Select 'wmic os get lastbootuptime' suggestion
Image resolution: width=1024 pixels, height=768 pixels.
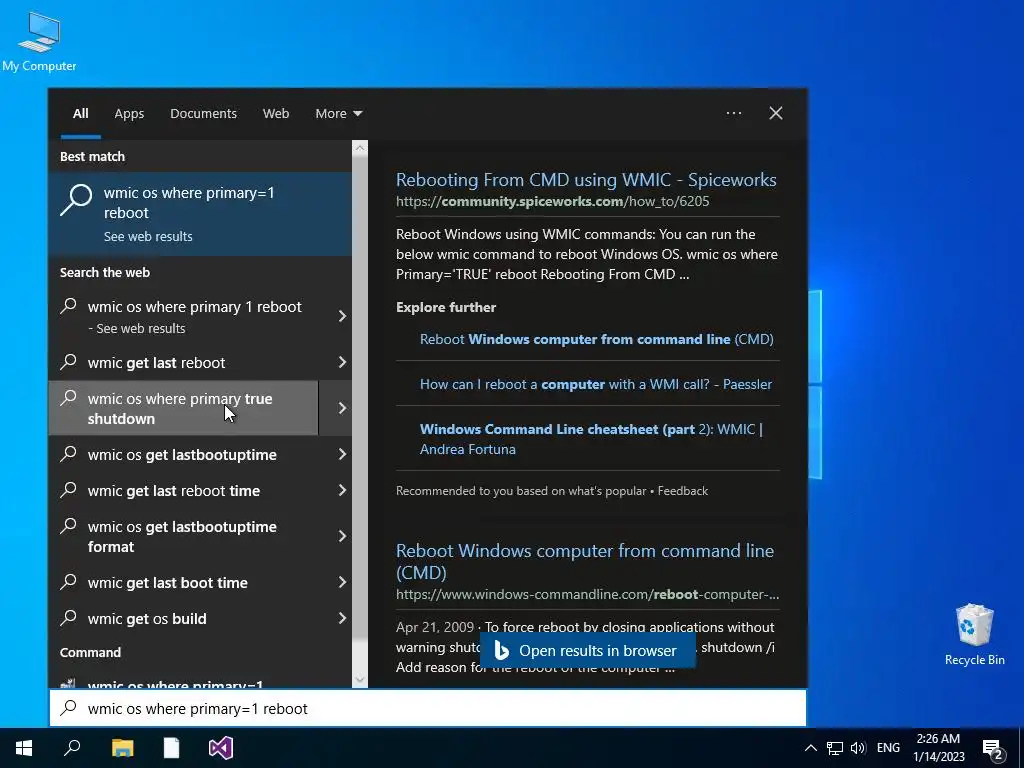pyautogui.click(x=184, y=455)
